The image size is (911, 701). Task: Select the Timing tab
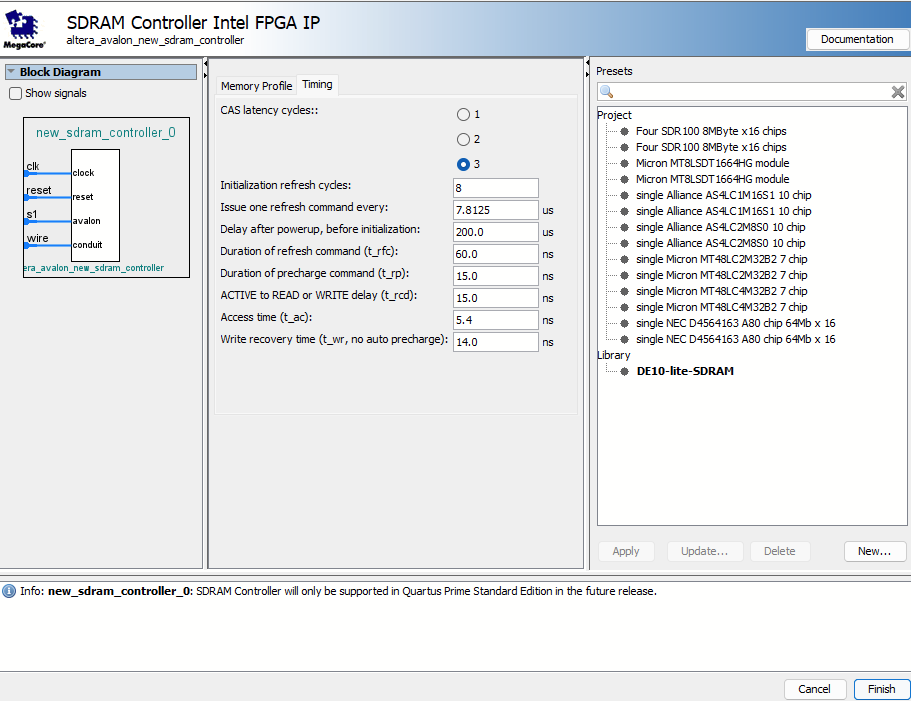click(316, 85)
